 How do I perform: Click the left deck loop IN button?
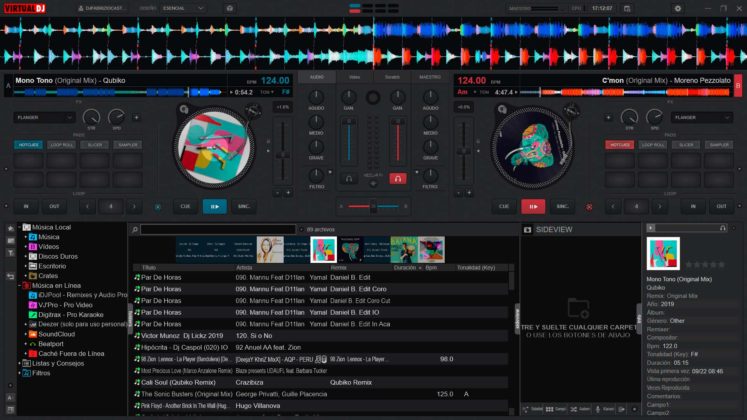26,207
